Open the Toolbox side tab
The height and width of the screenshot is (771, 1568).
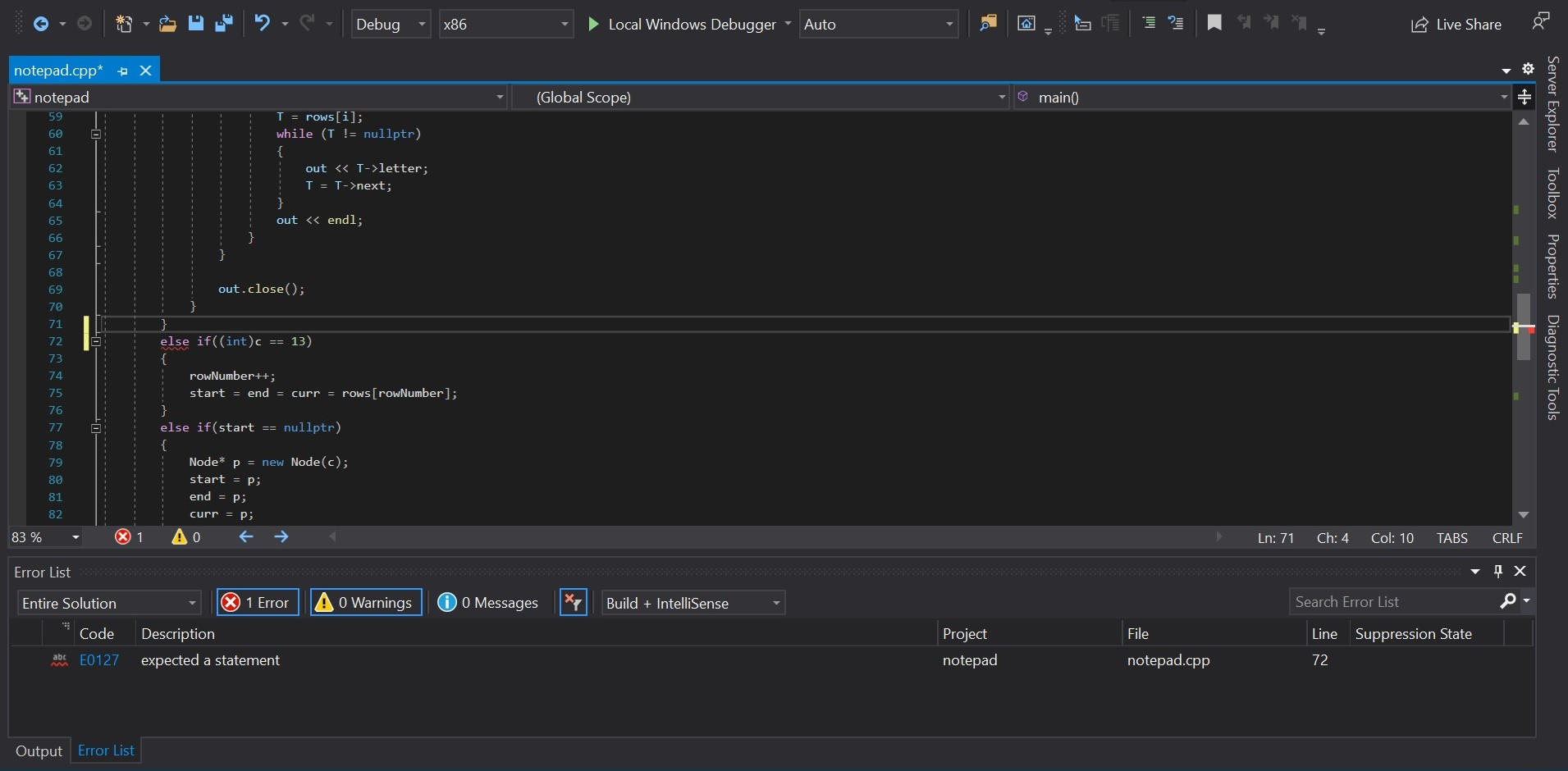coord(1552,194)
